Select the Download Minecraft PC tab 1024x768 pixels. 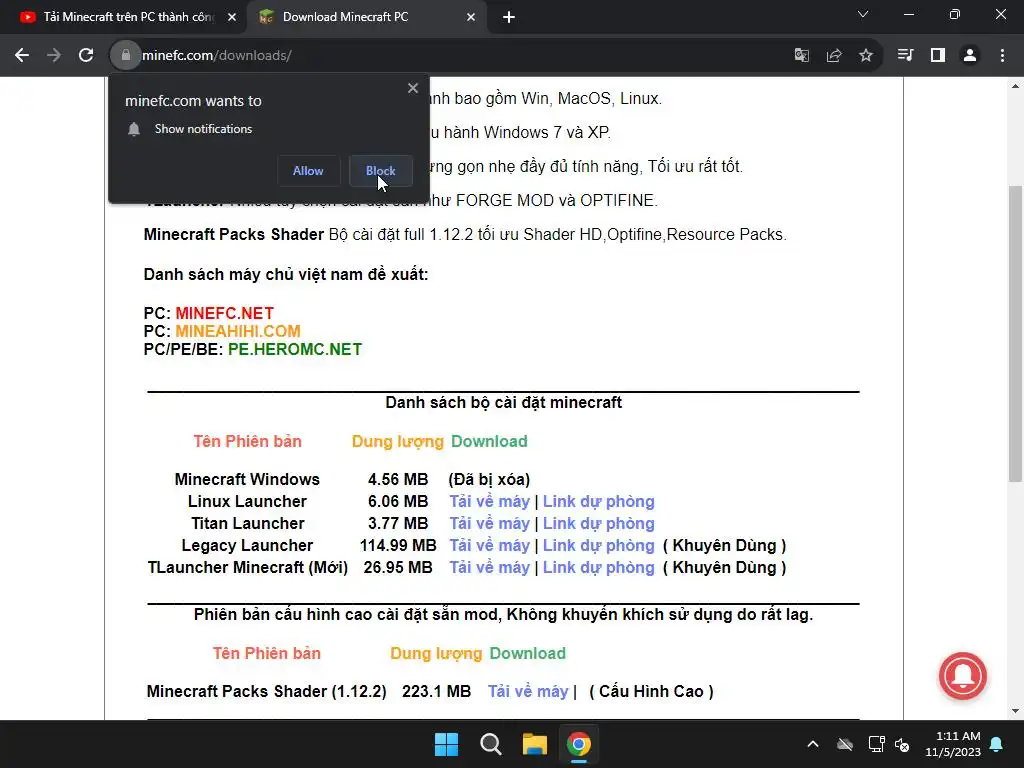[345, 17]
